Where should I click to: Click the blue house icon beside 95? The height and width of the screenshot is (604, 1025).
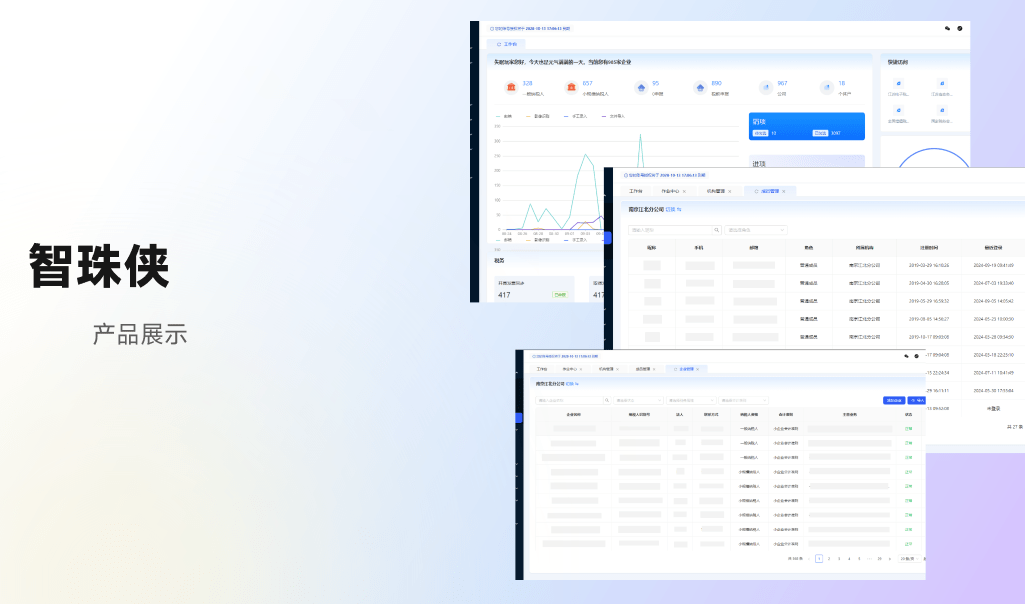[641, 88]
